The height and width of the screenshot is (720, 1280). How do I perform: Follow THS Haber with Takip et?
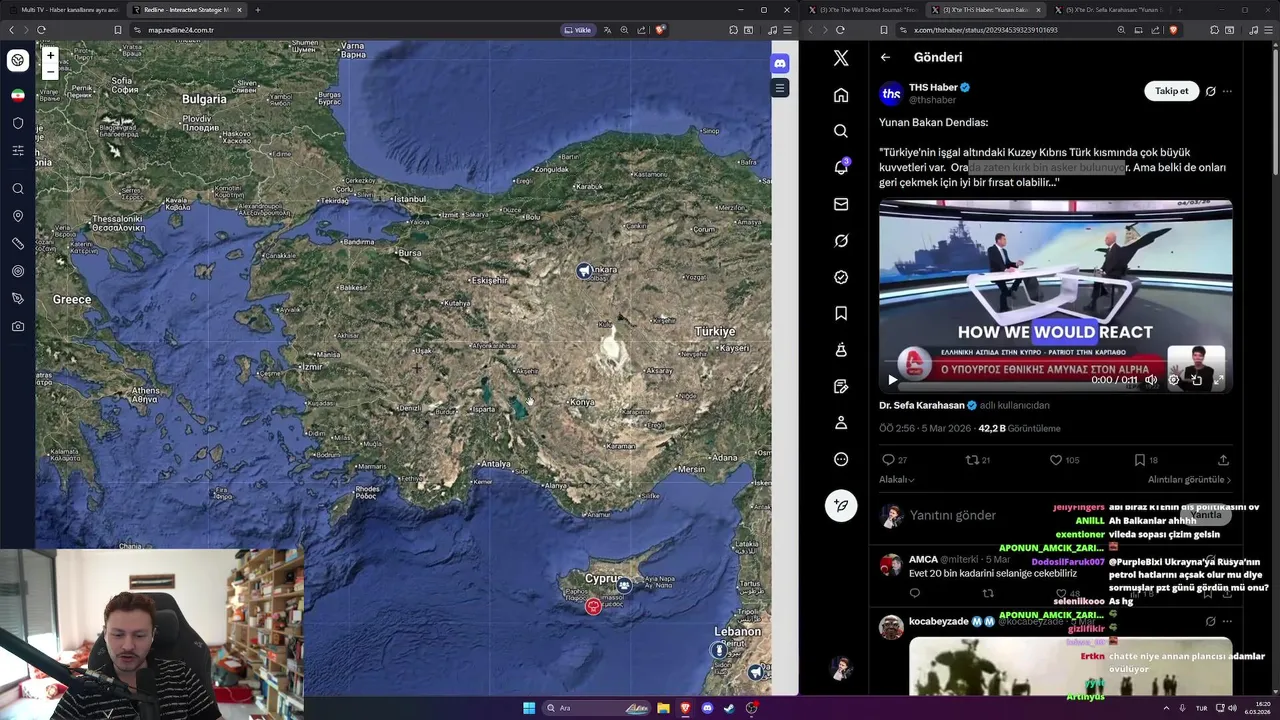pos(1171,91)
